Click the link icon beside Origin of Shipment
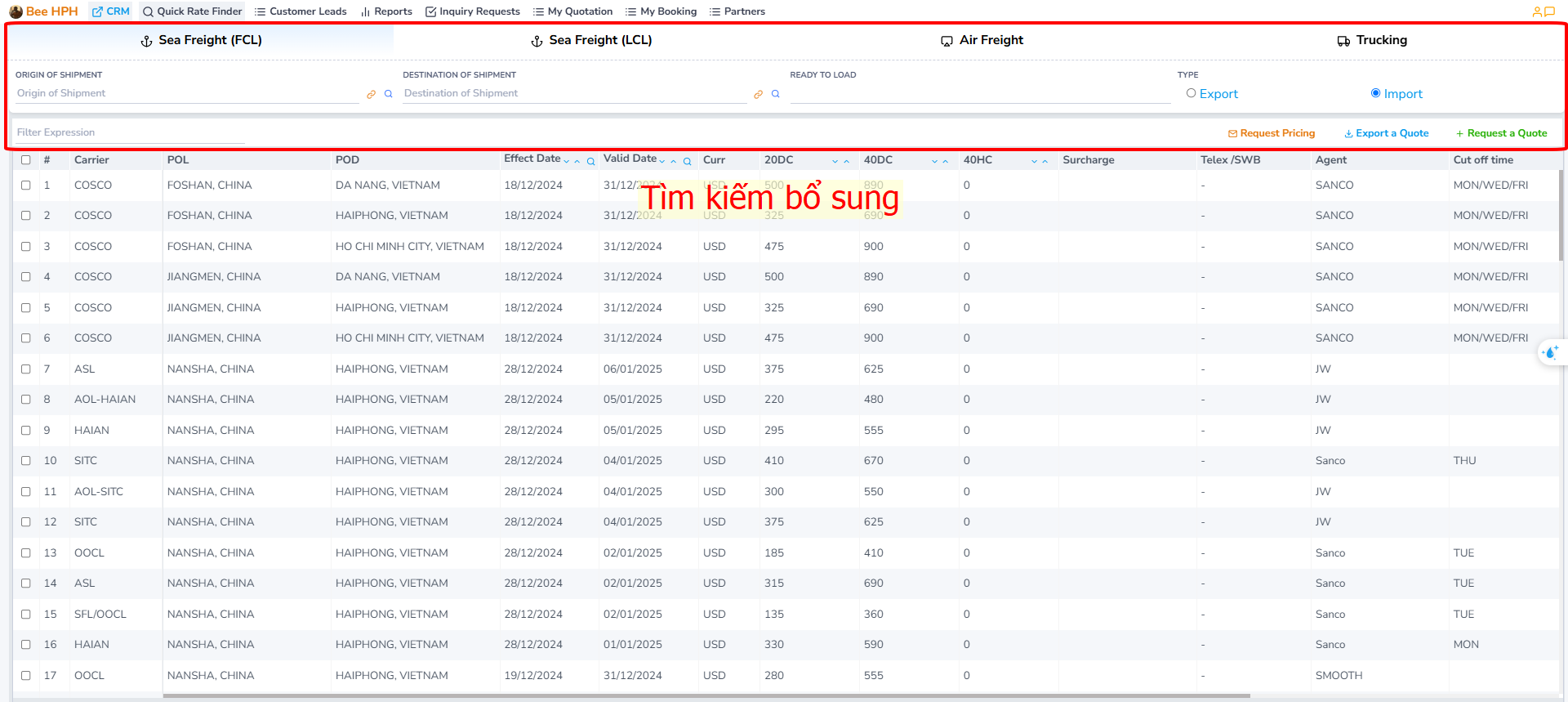This screenshot has height=702, width=1568. click(371, 95)
